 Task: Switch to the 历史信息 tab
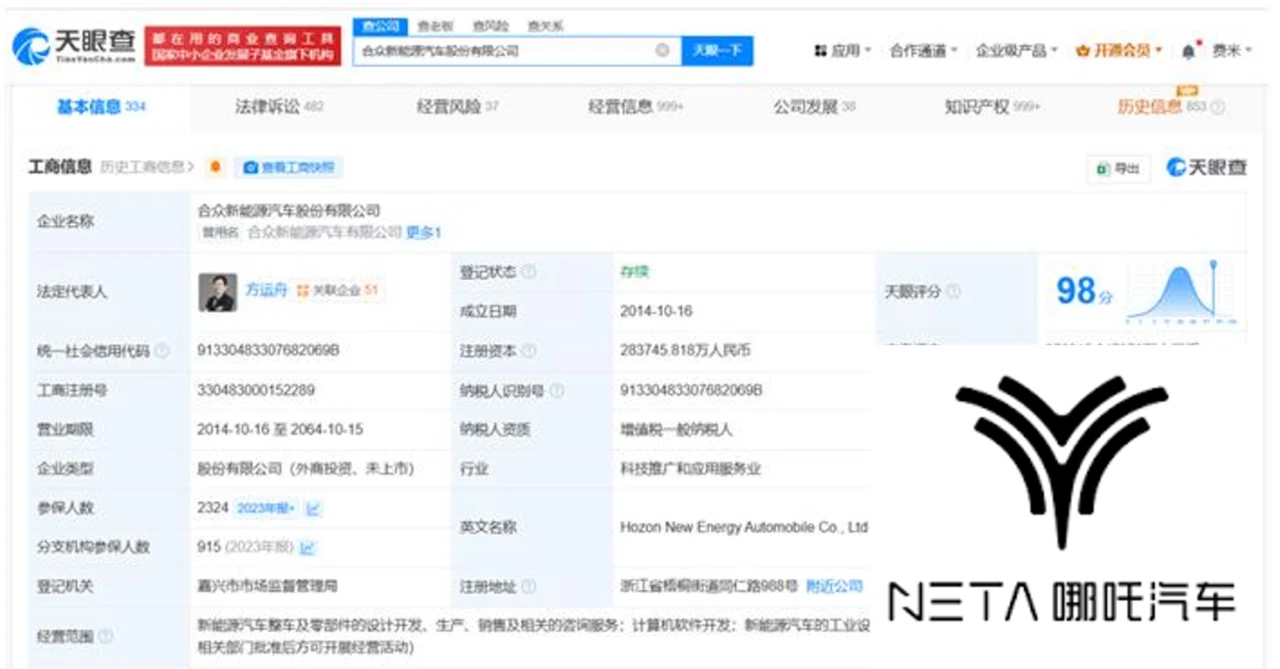1162,107
